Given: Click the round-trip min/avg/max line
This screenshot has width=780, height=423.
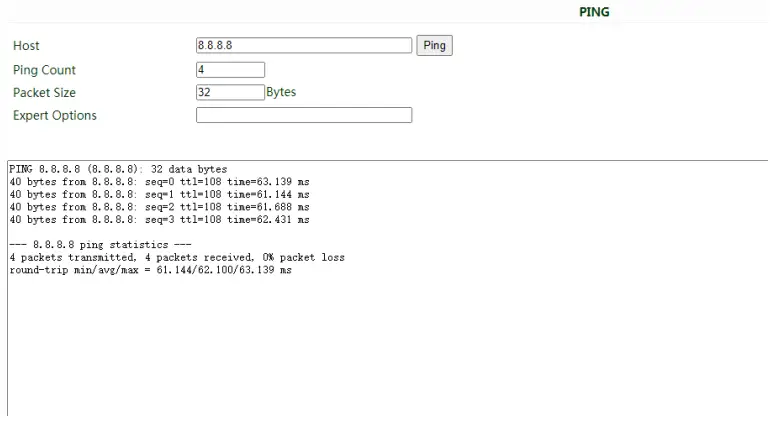Looking at the screenshot, I should point(150,270).
